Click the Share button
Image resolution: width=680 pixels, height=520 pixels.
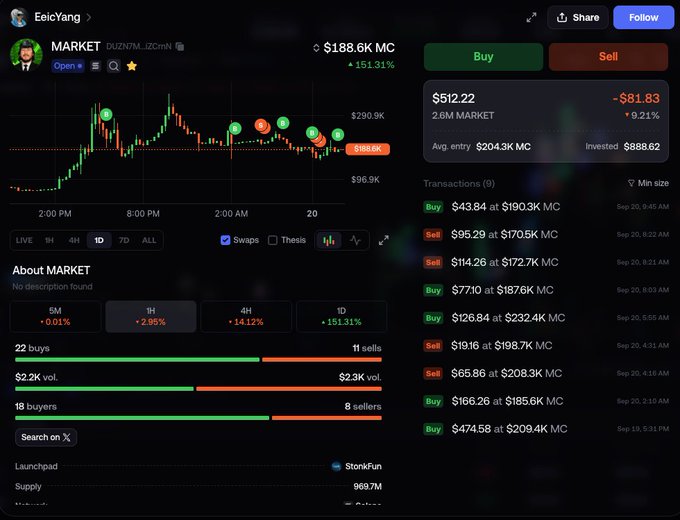click(578, 17)
